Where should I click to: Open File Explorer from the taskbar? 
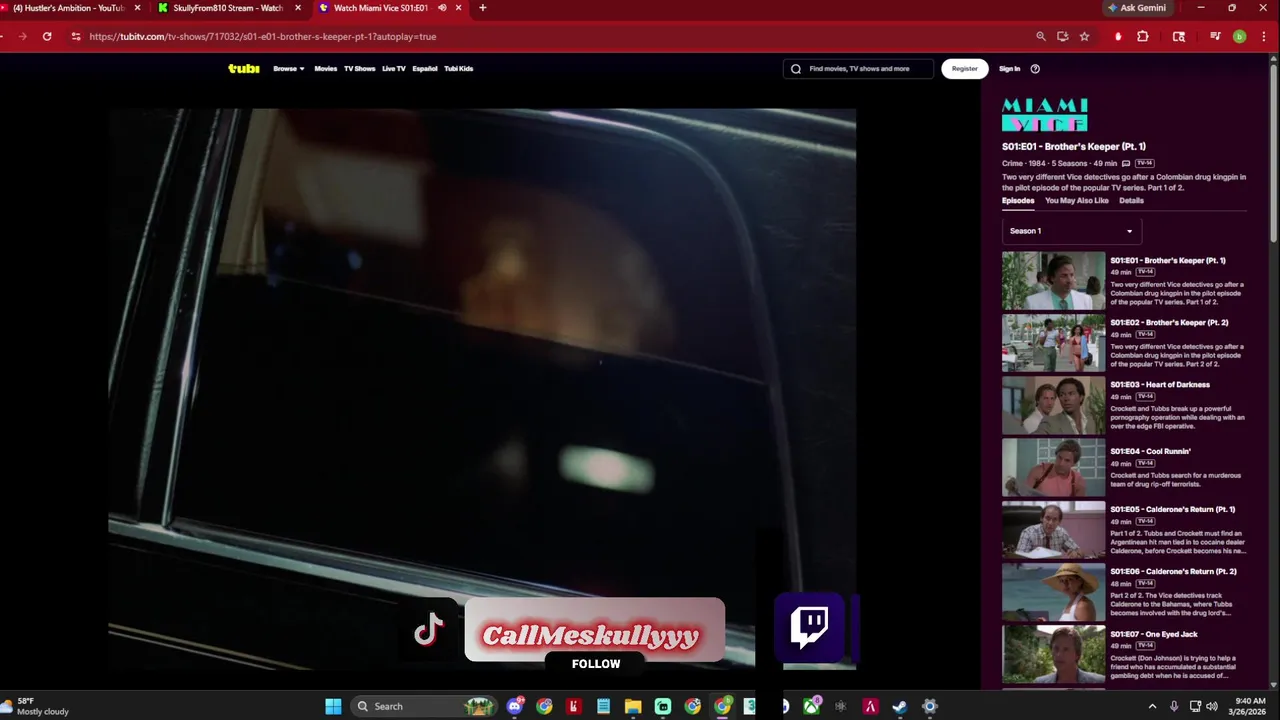pyautogui.click(x=633, y=706)
